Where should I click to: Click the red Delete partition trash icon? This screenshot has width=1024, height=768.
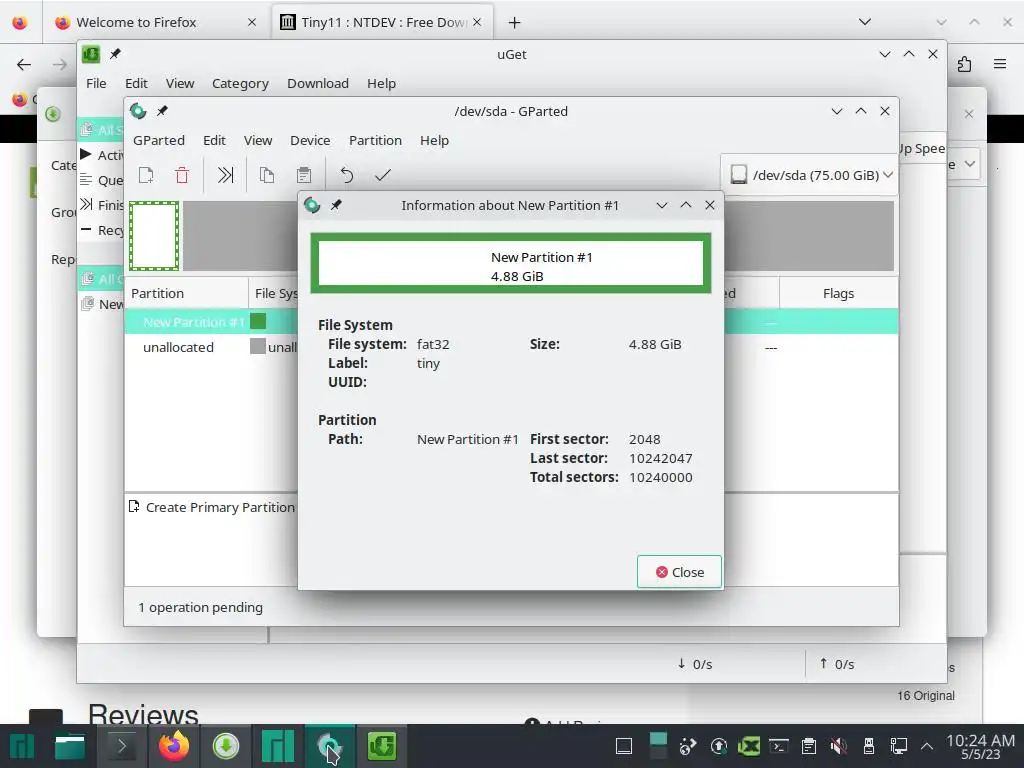[x=182, y=175]
